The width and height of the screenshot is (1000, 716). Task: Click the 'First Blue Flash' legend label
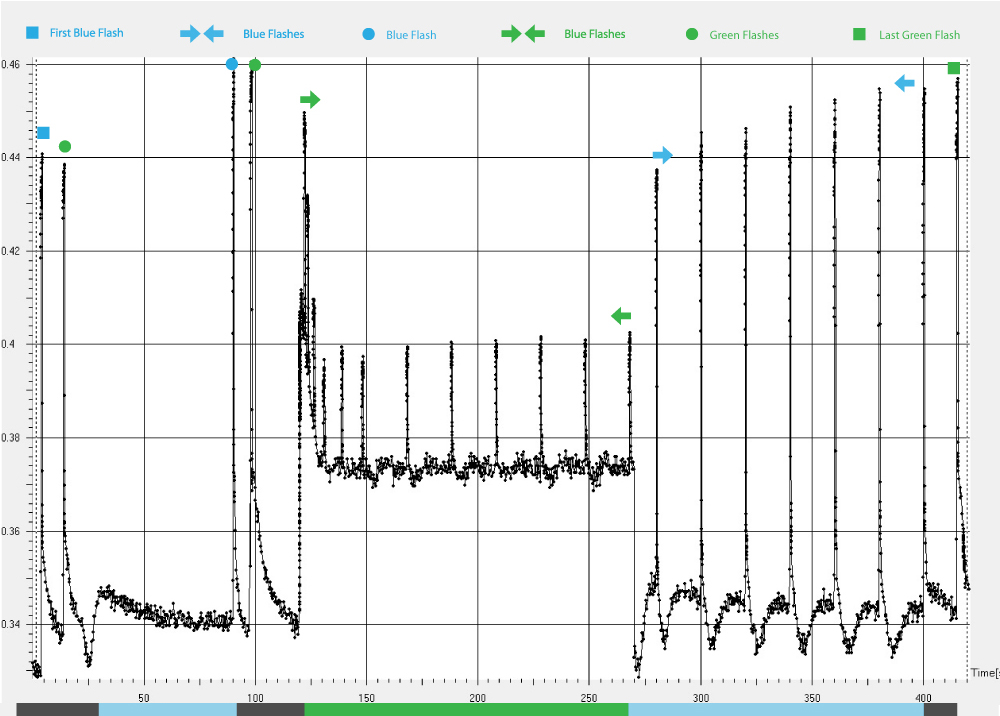coord(87,33)
